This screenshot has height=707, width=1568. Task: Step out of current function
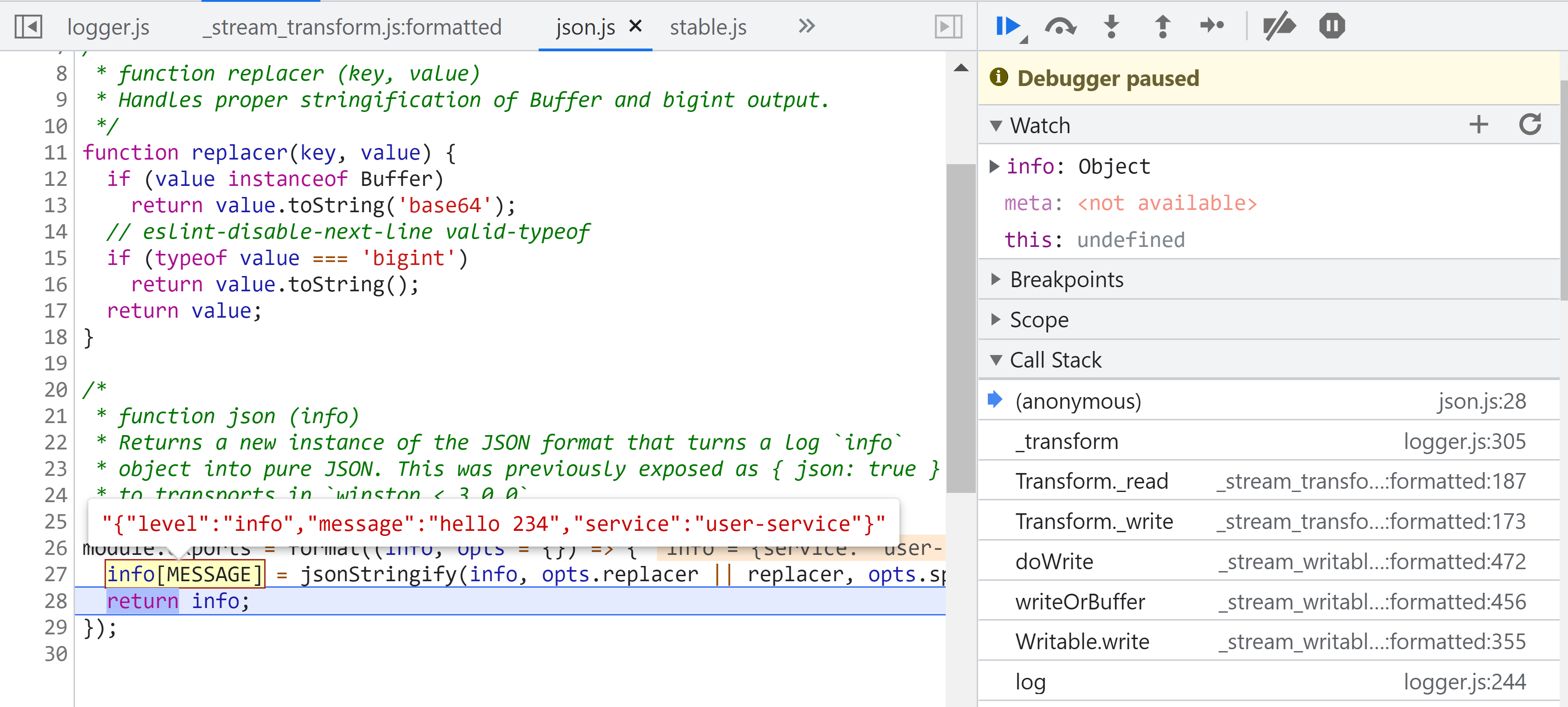1162,26
